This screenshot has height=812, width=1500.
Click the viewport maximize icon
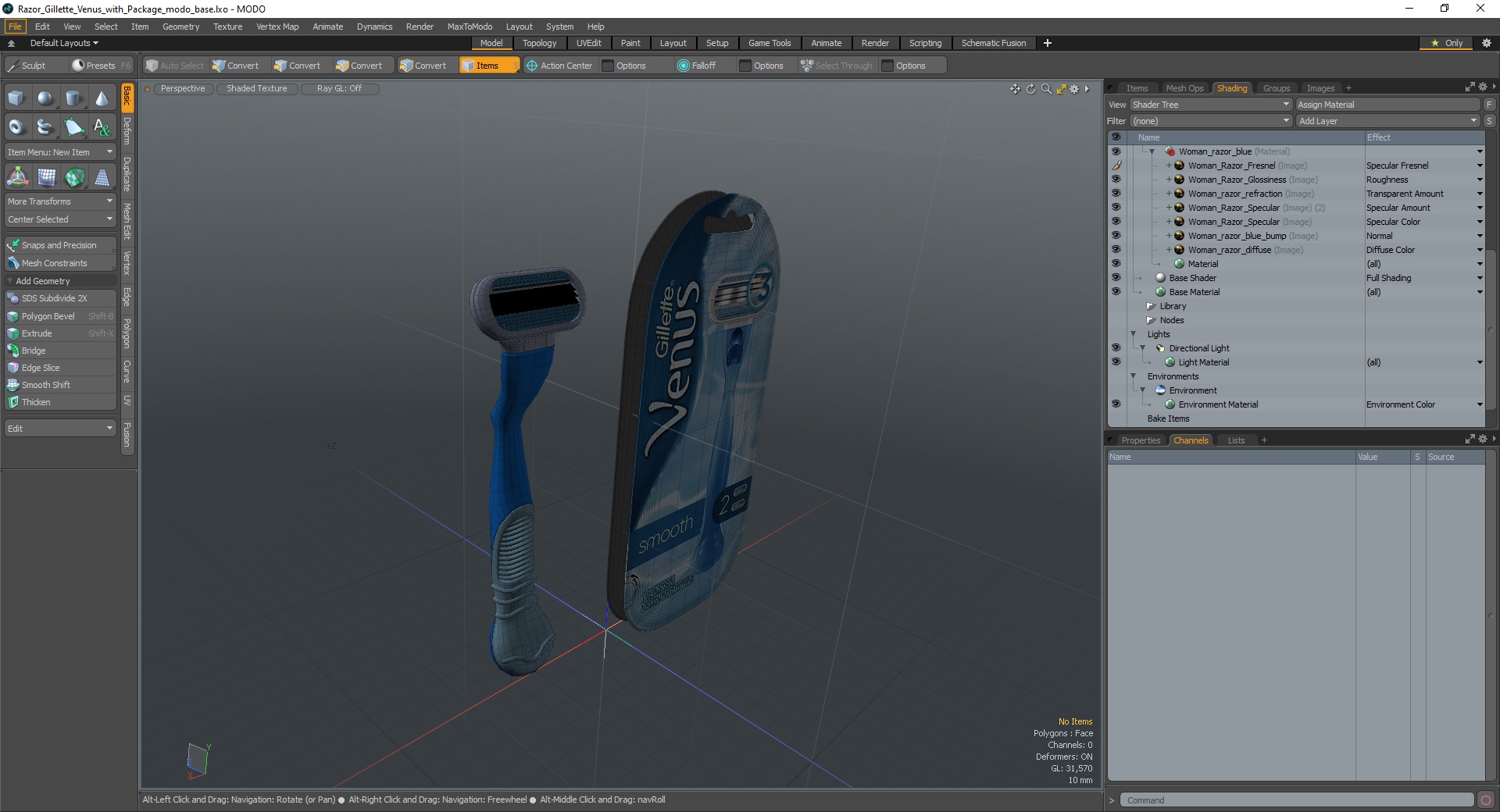(1061, 89)
